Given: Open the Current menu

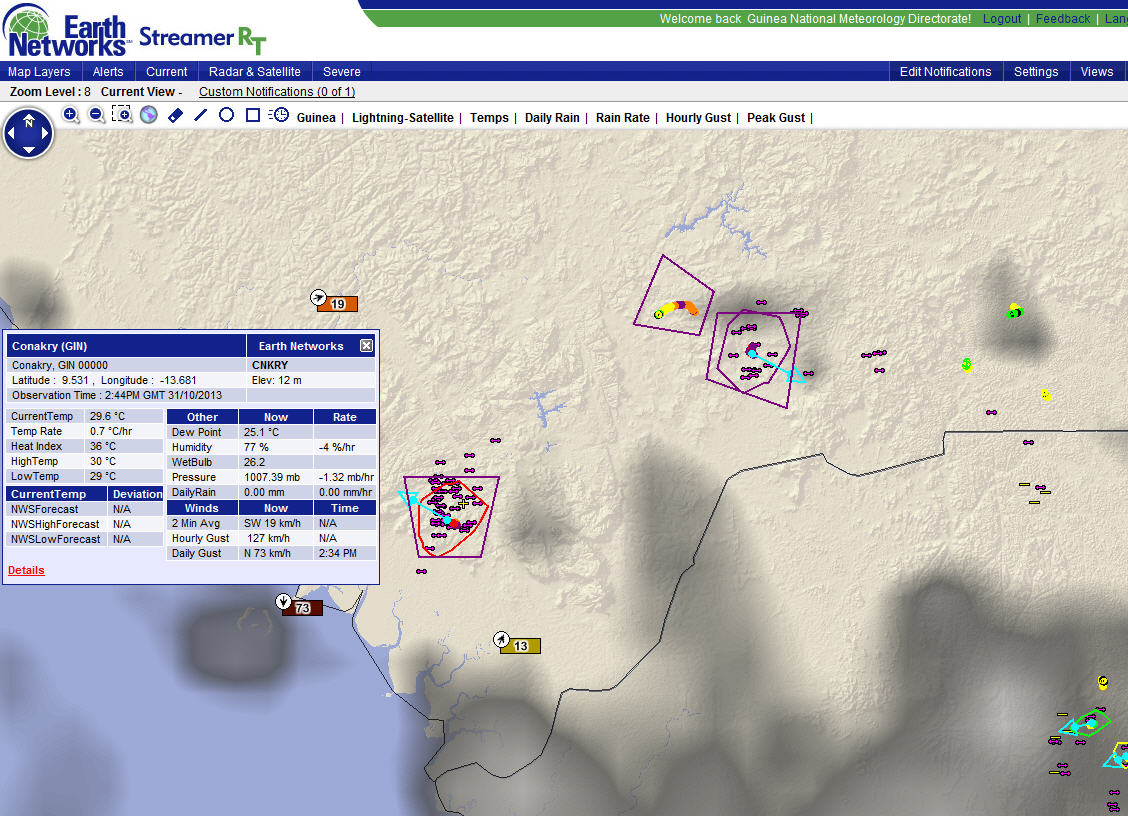Looking at the screenshot, I should [x=166, y=71].
